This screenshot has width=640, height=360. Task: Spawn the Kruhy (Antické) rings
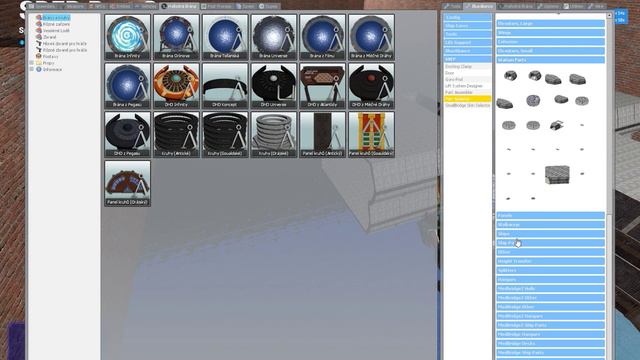176,135
